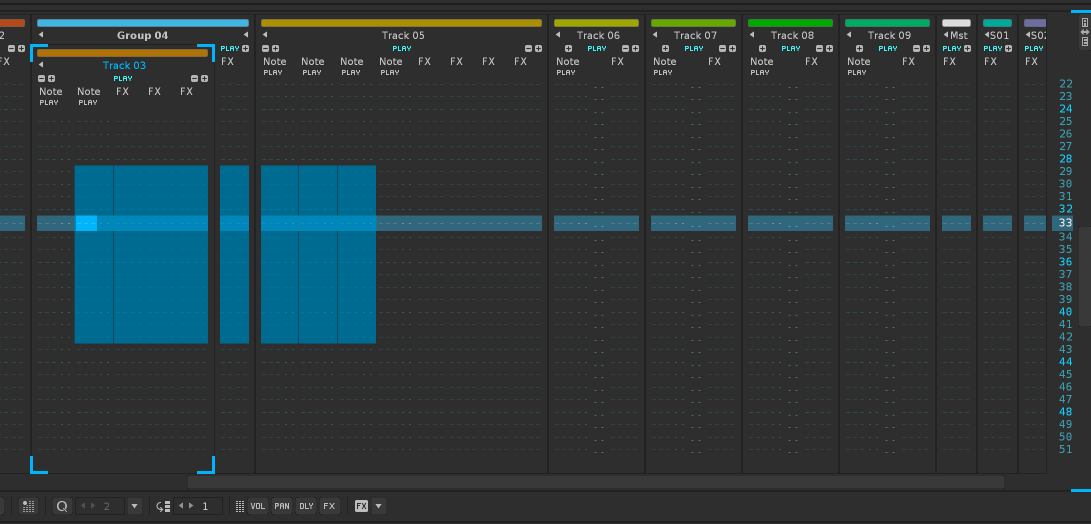This screenshot has width=1091, height=524.
Task: Open the quantize value dropdown
Action: coord(135,506)
